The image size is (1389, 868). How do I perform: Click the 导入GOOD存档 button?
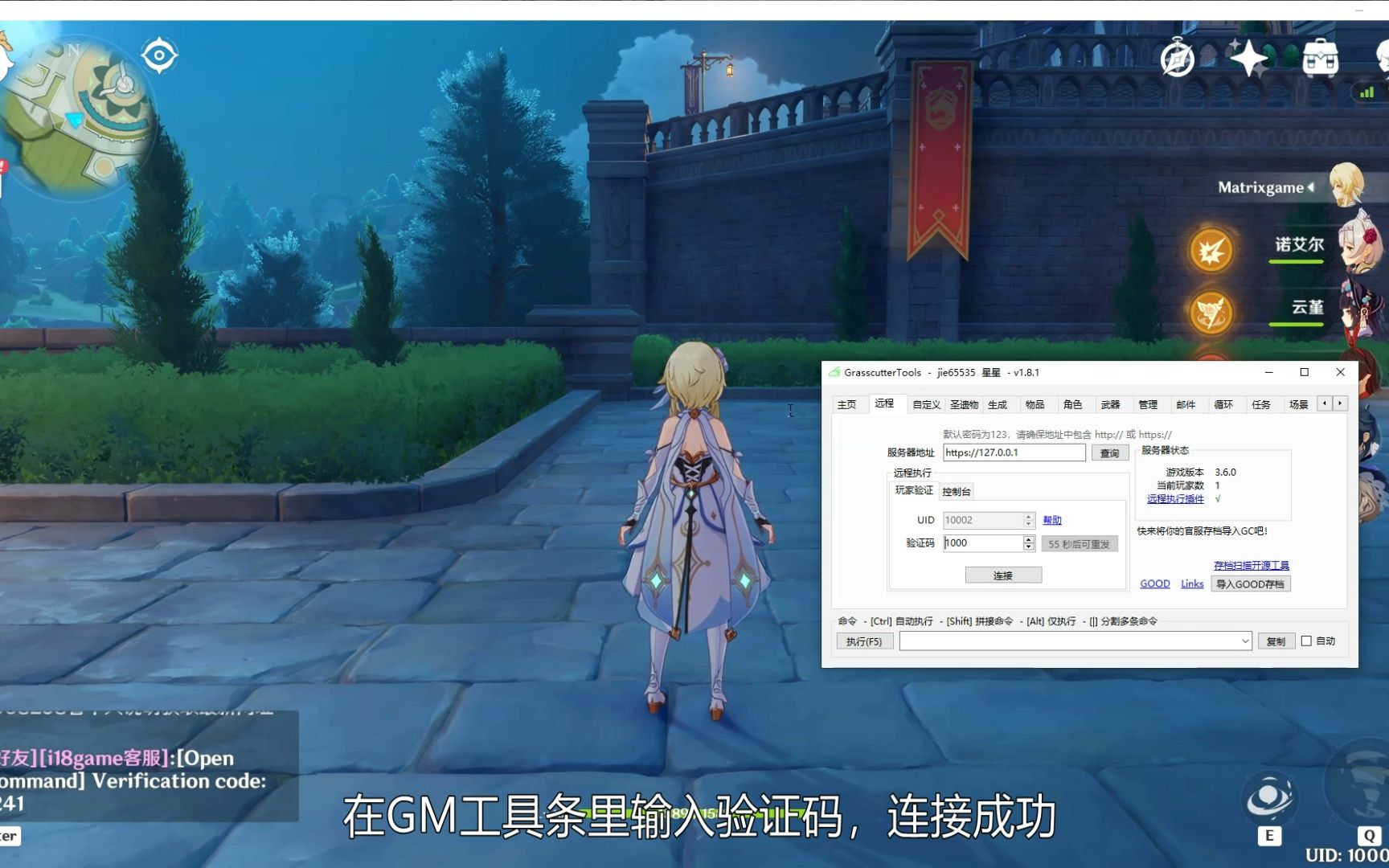pyautogui.click(x=1250, y=584)
